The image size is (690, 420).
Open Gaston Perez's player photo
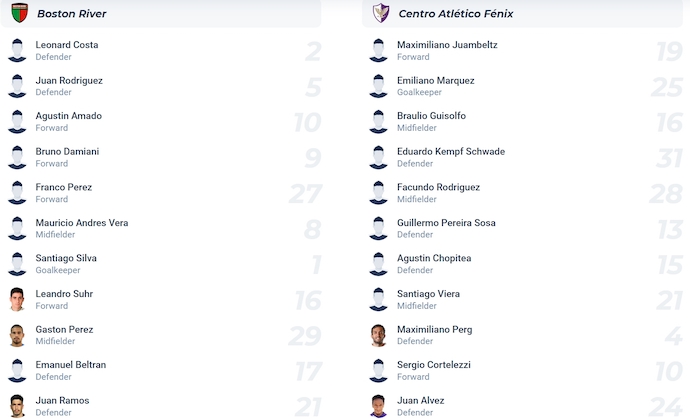pos(17,335)
